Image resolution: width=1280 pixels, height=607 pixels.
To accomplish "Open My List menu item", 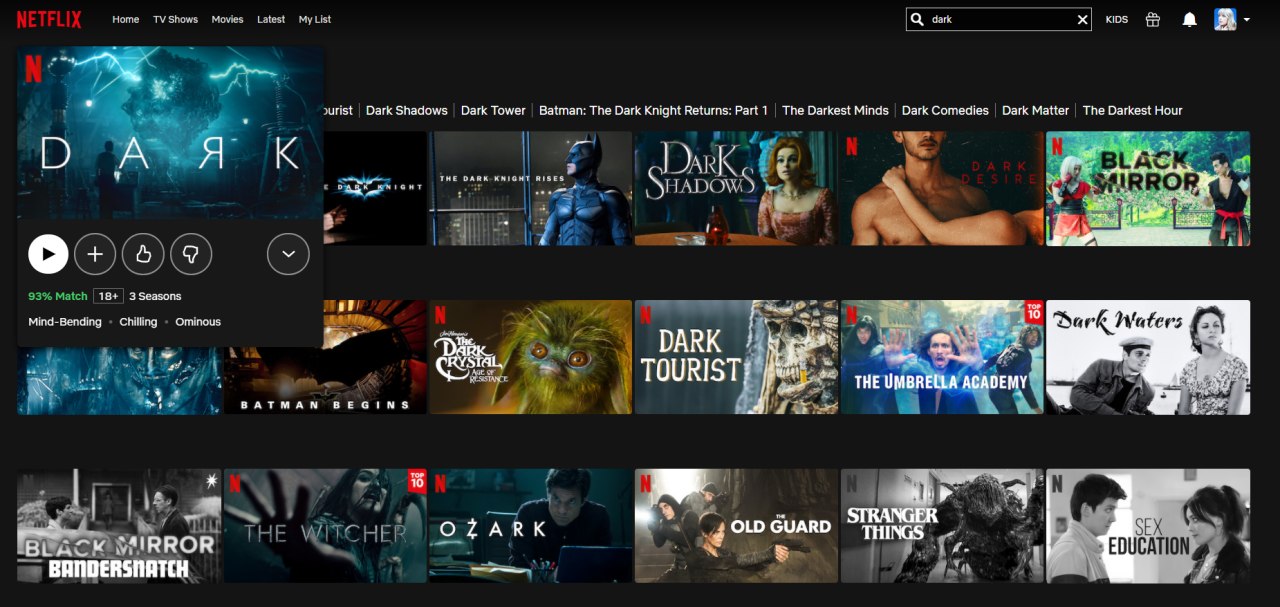I will tap(315, 19).
